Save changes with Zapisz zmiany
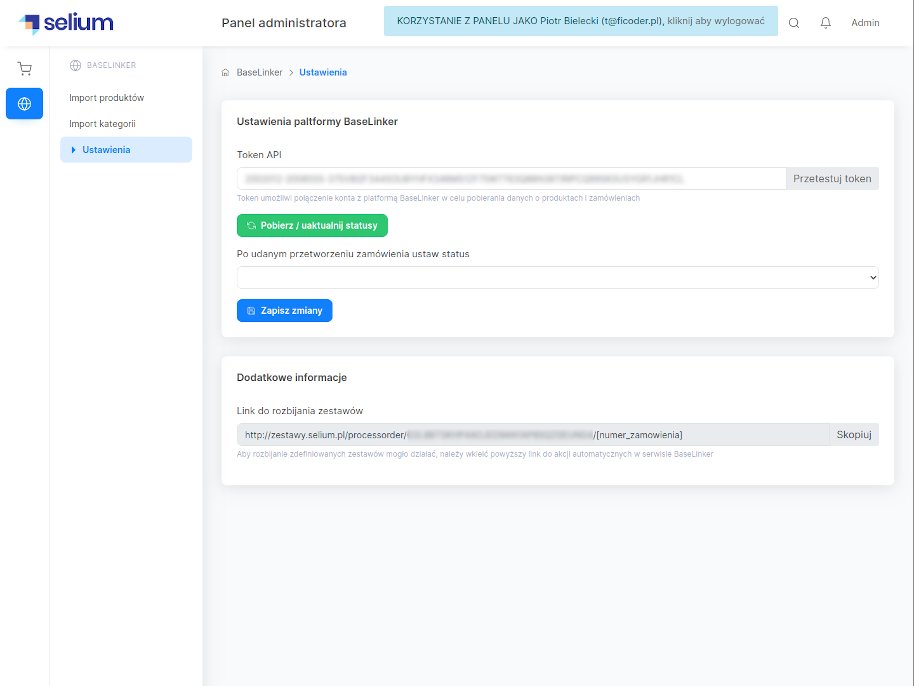914x686 pixels. (284, 311)
